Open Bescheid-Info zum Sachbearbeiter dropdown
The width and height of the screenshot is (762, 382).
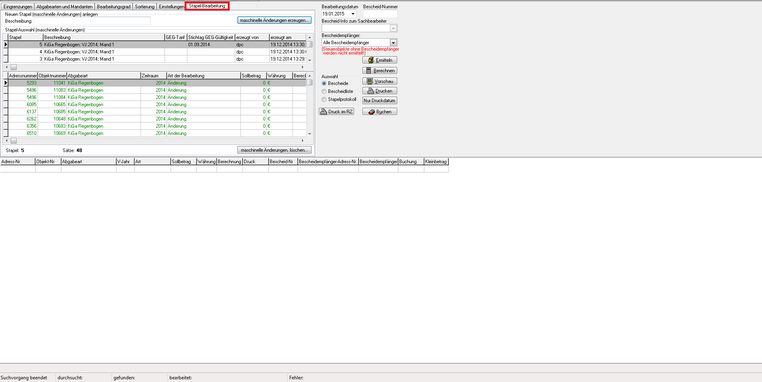pyautogui.click(x=394, y=29)
